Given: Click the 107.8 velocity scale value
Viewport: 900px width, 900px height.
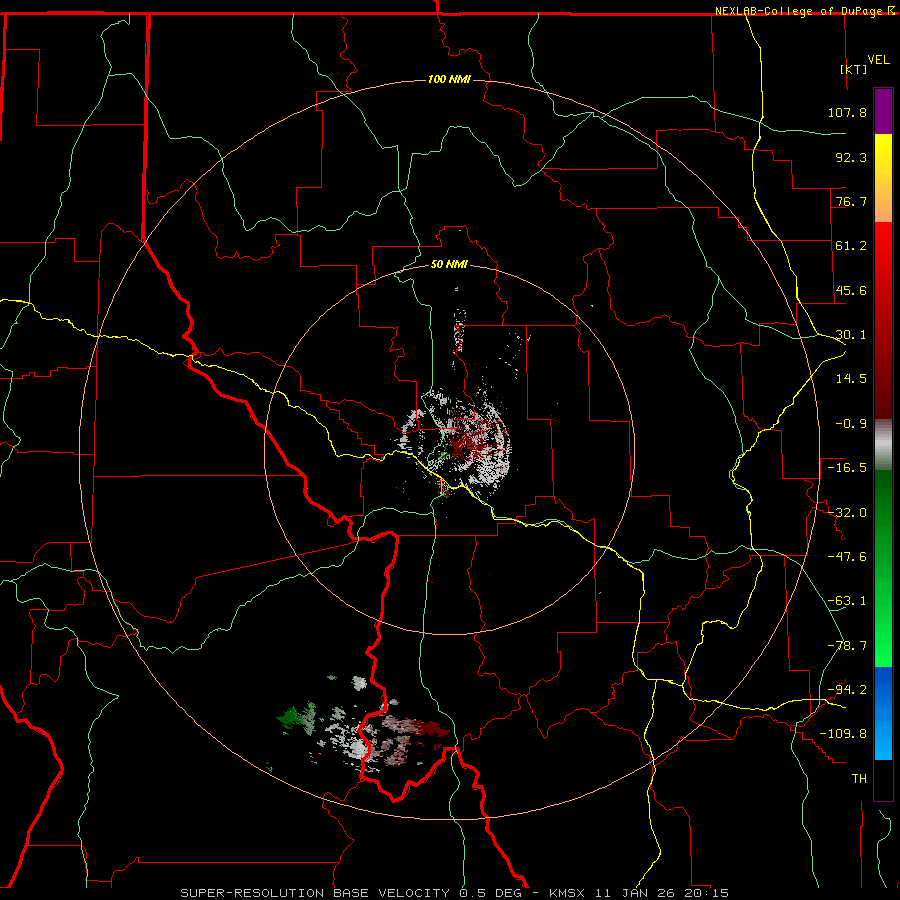Looking at the screenshot, I should (x=847, y=112).
